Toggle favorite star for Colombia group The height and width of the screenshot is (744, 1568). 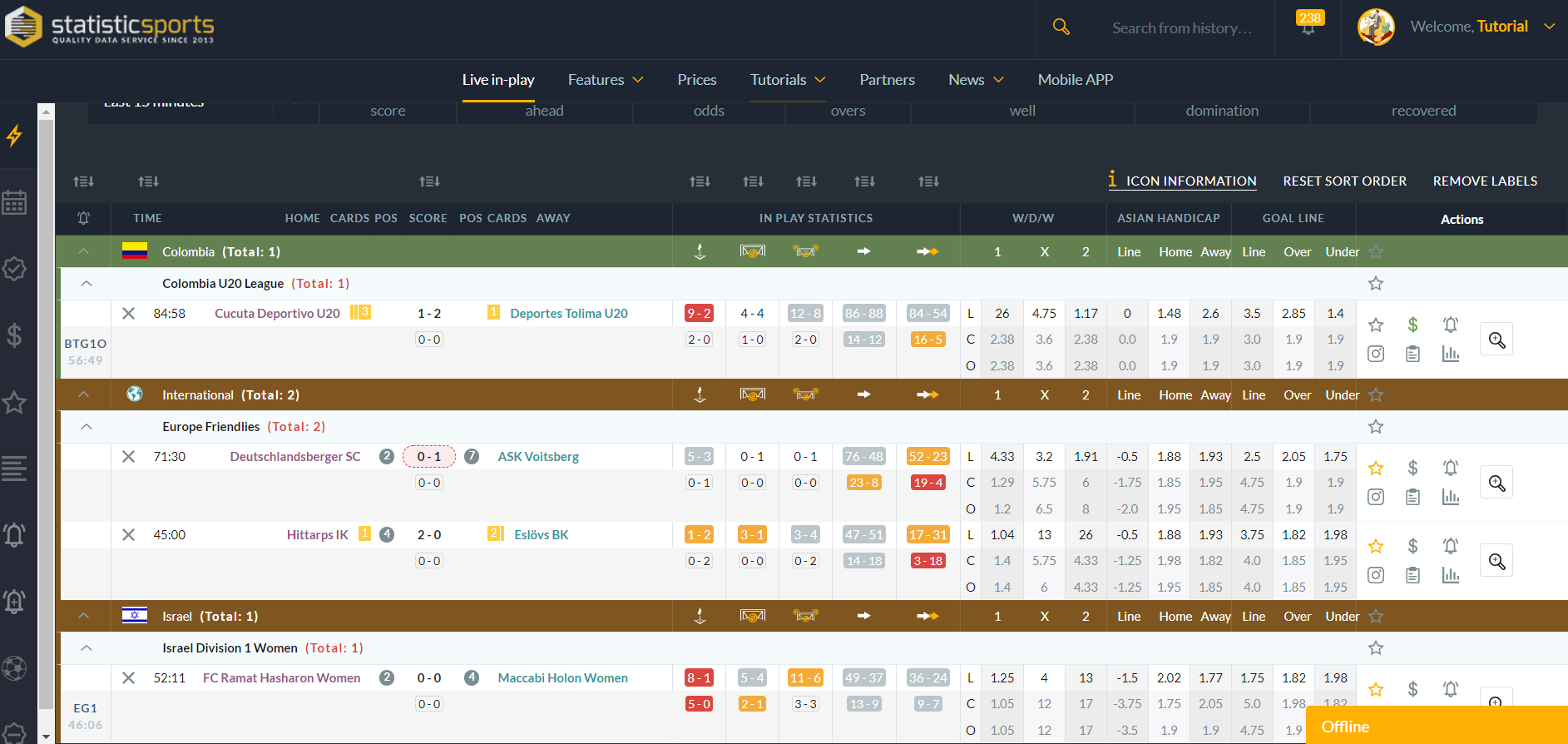(1376, 251)
